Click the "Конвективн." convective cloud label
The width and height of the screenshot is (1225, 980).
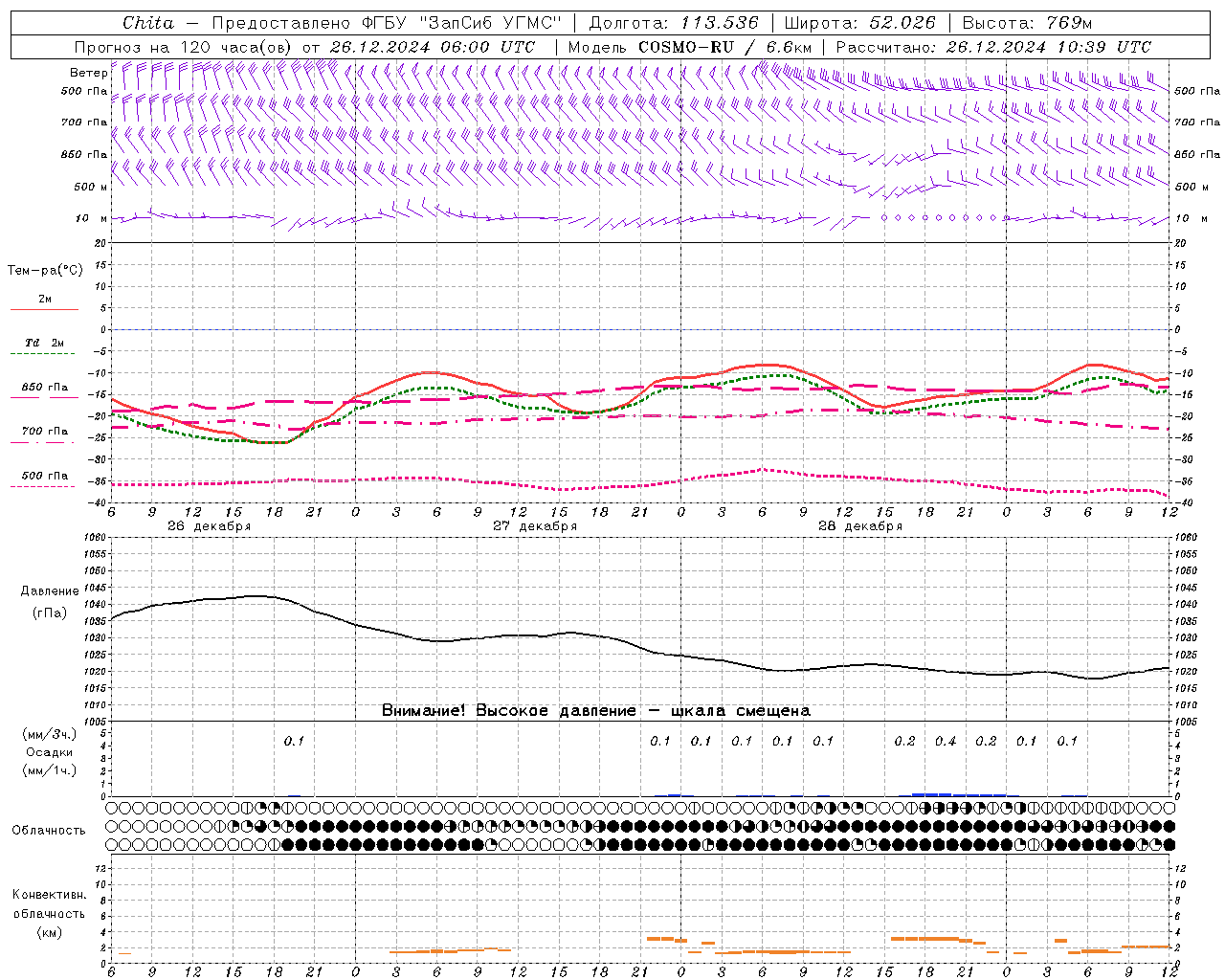[x=49, y=894]
